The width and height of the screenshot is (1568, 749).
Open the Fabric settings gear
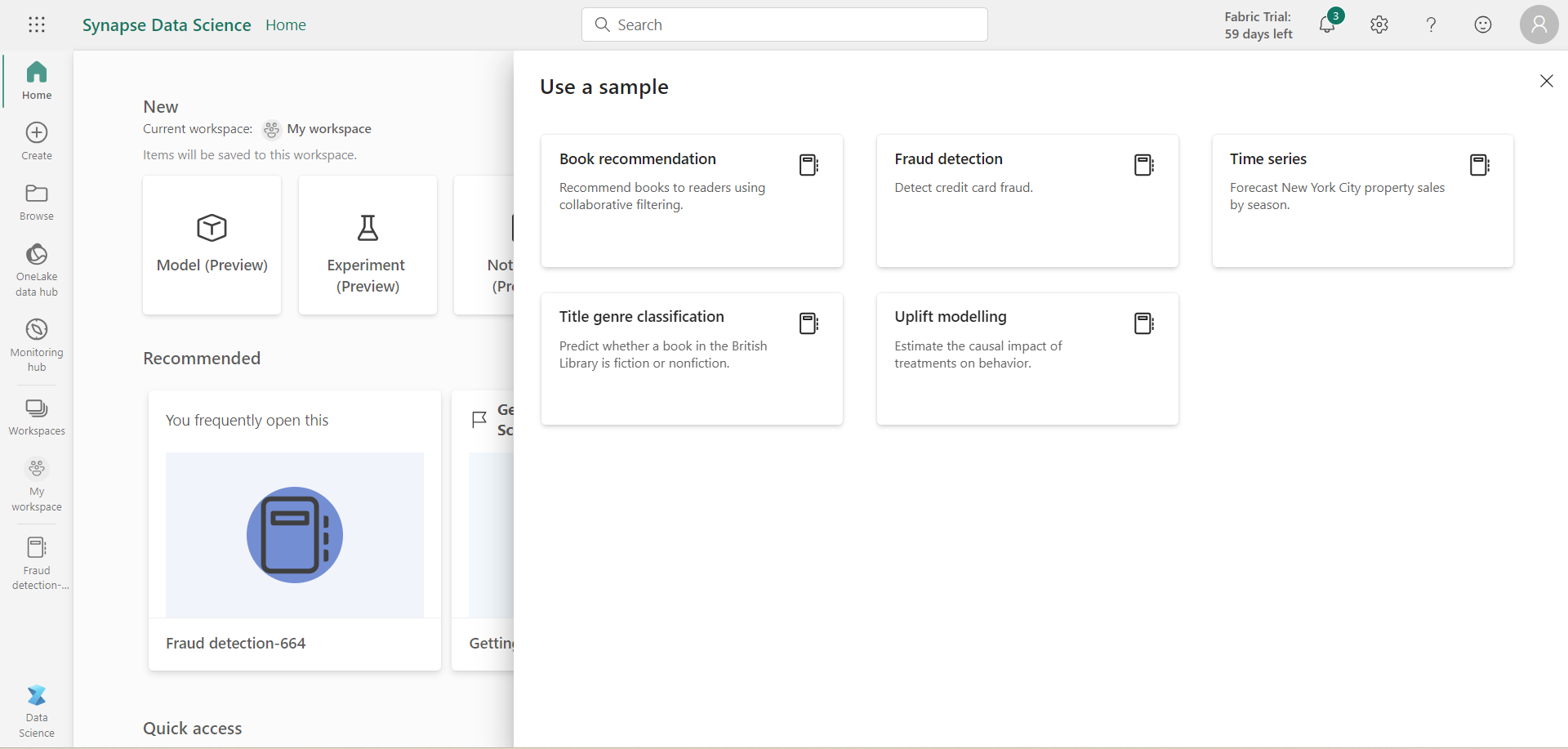pyautogui.click(x=1379, y=25)
